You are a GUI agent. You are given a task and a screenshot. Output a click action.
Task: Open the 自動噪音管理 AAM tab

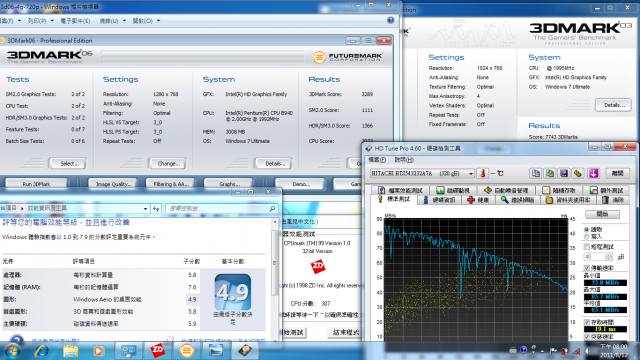(506, 190)
